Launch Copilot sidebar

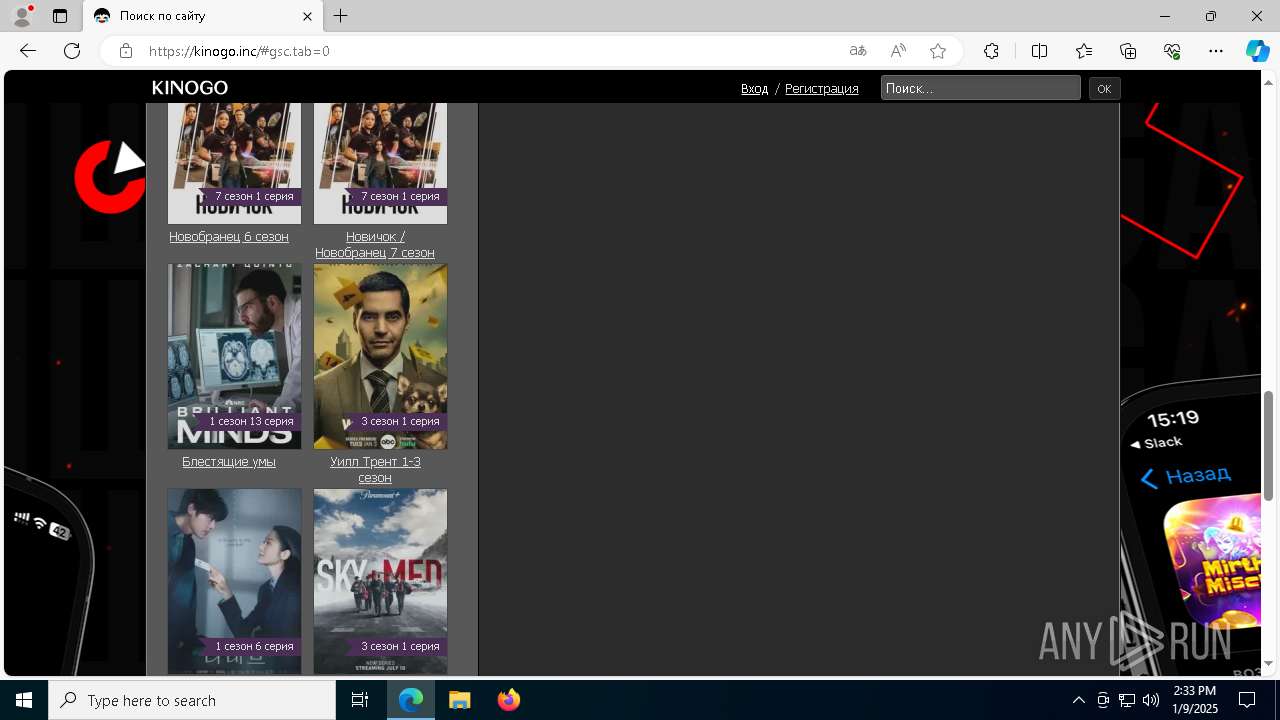(1257, 51)
